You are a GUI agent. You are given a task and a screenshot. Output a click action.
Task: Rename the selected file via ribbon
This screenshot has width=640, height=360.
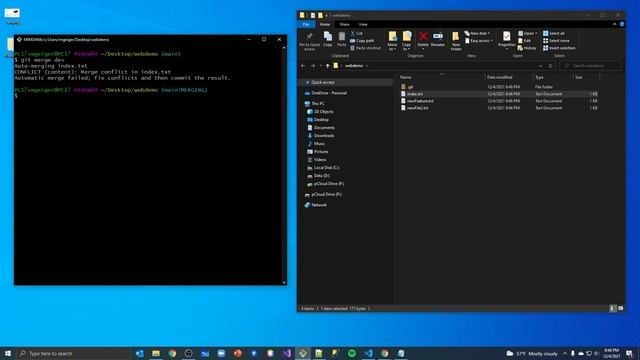(x=438, y=39)
